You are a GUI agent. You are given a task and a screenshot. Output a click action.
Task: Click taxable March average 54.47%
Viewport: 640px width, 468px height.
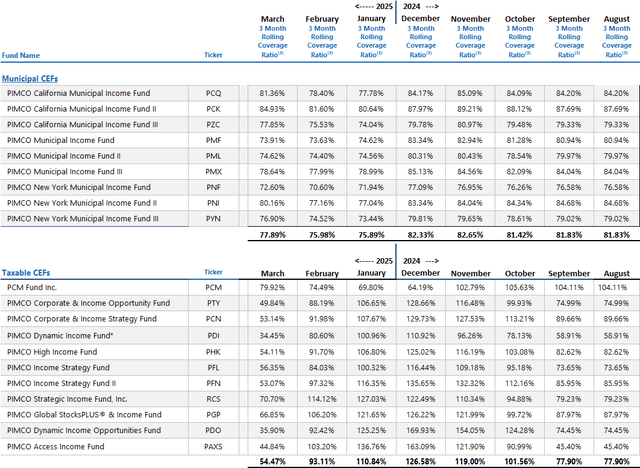click(273, 462)
